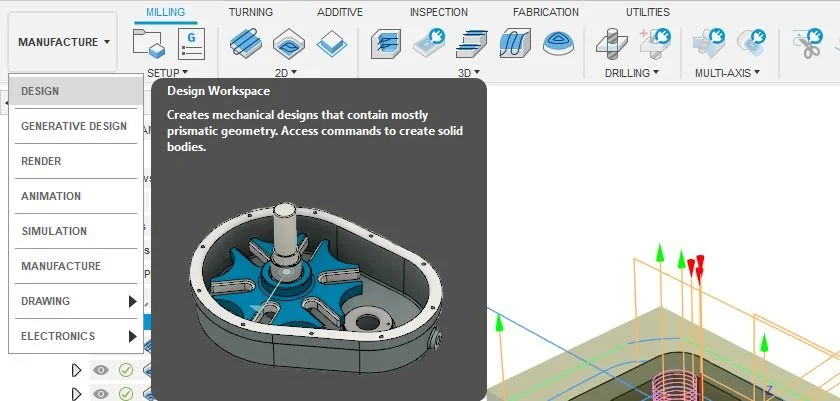Viewport: 840px width, 401px height.
Task: Click the extension-locked Hole Recognition icon
Action: [x=655, y=42]
